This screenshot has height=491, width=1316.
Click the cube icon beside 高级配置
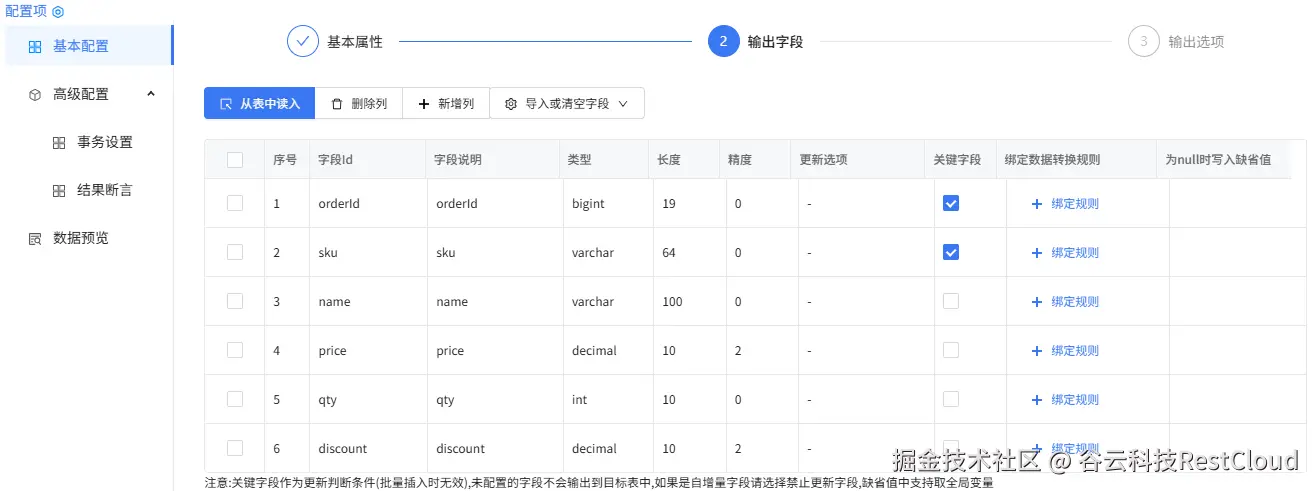click(x=35, y=94)
